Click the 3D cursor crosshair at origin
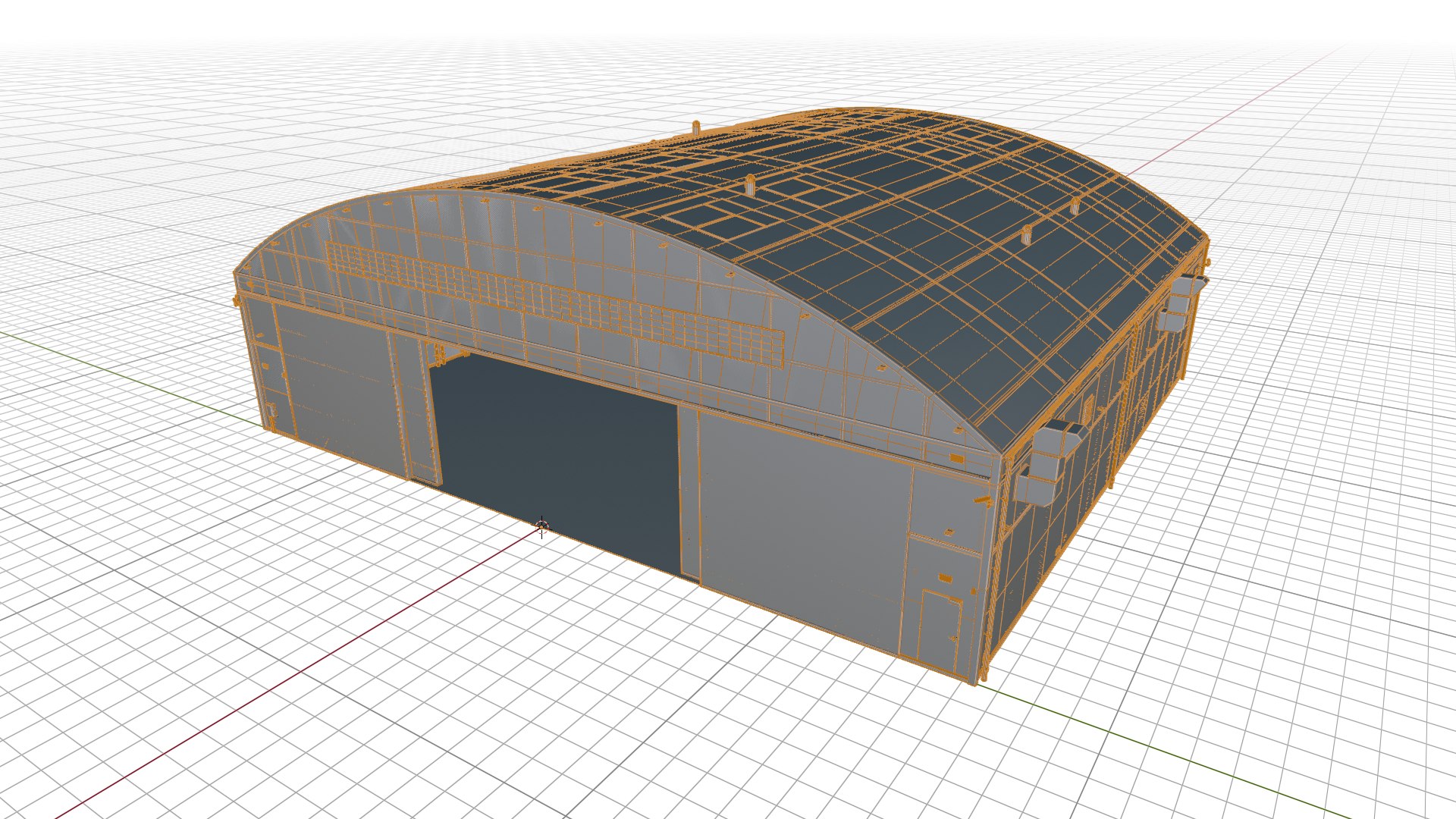The image size is (1456, 819). tap(541, 526)
